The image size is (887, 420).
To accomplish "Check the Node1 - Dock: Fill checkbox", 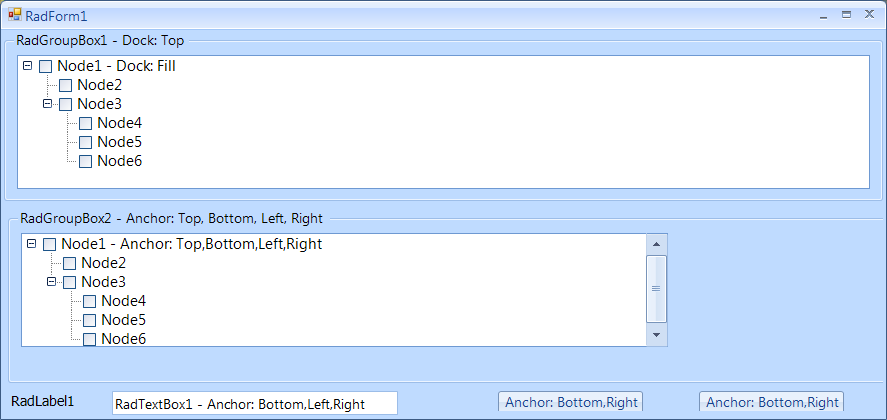I will coord(45,66).
